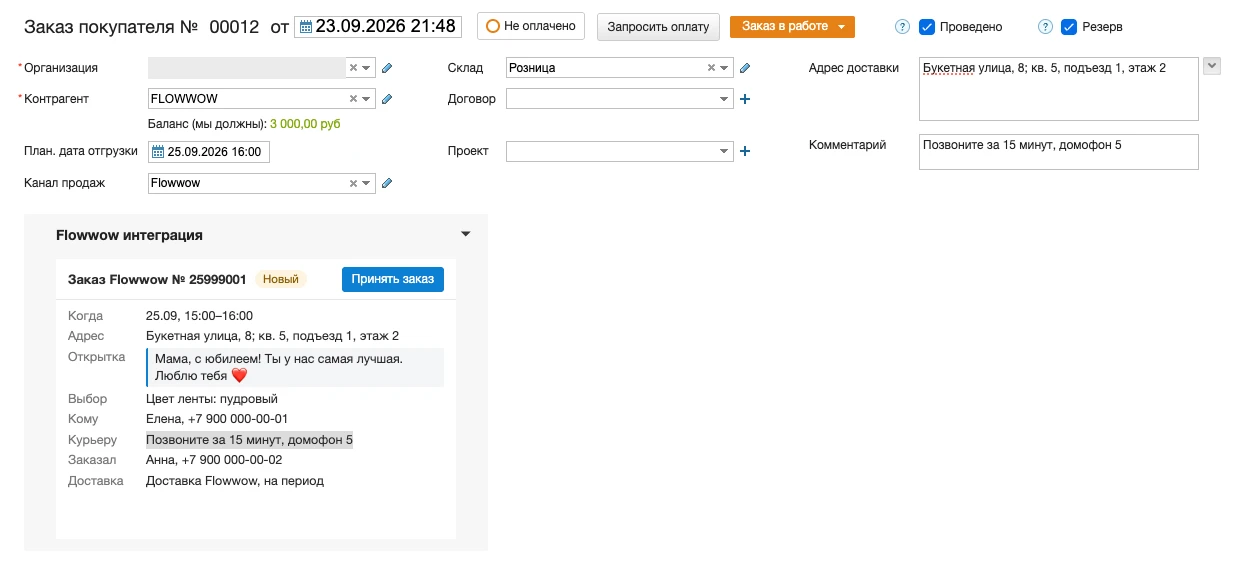Click the text Доставка Flowwow, на период
The width and height of the screenshot is (1235, 578).
(235, 481)
